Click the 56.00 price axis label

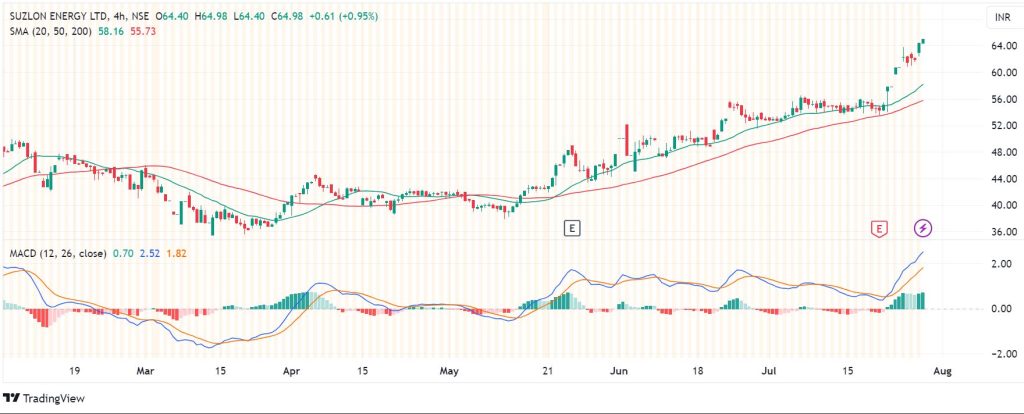click(1002, 99)
